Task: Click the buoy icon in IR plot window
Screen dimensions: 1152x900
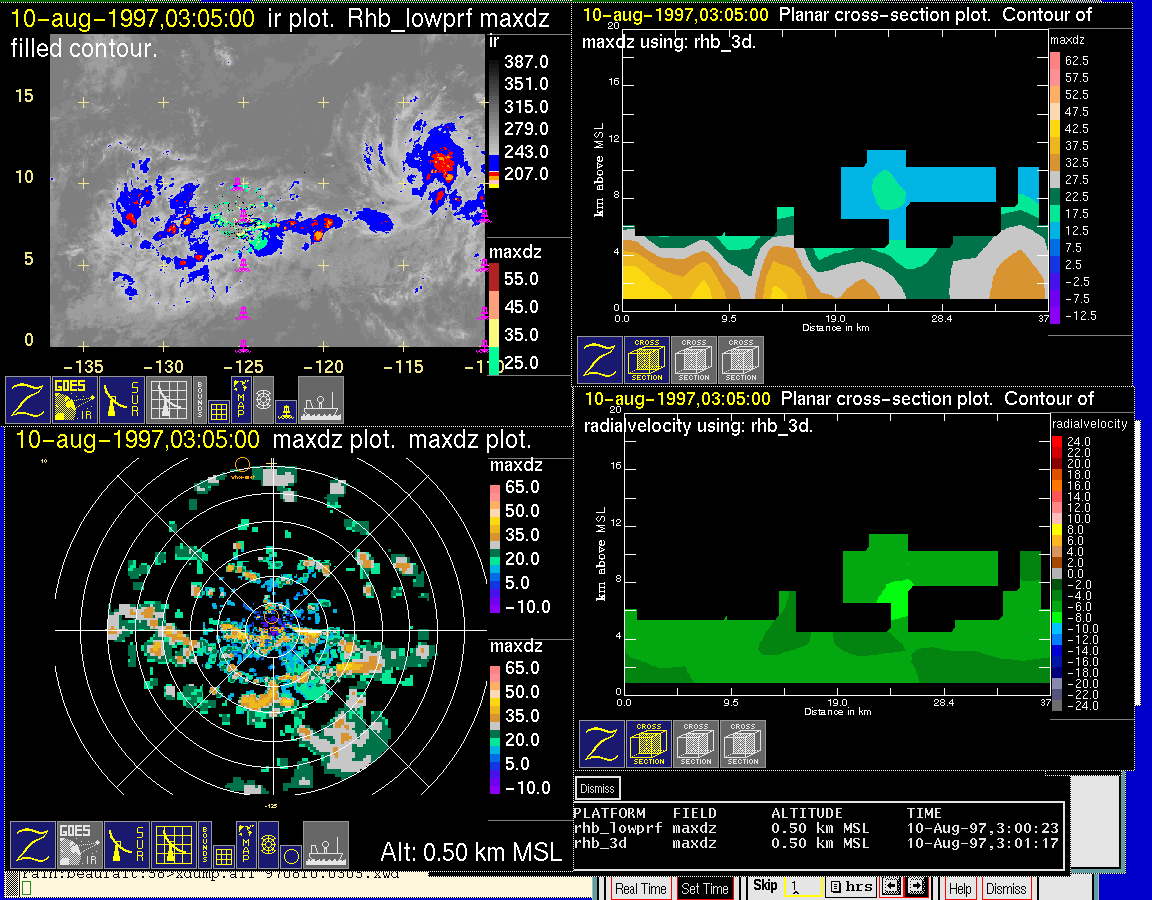Action: (287, 411)
